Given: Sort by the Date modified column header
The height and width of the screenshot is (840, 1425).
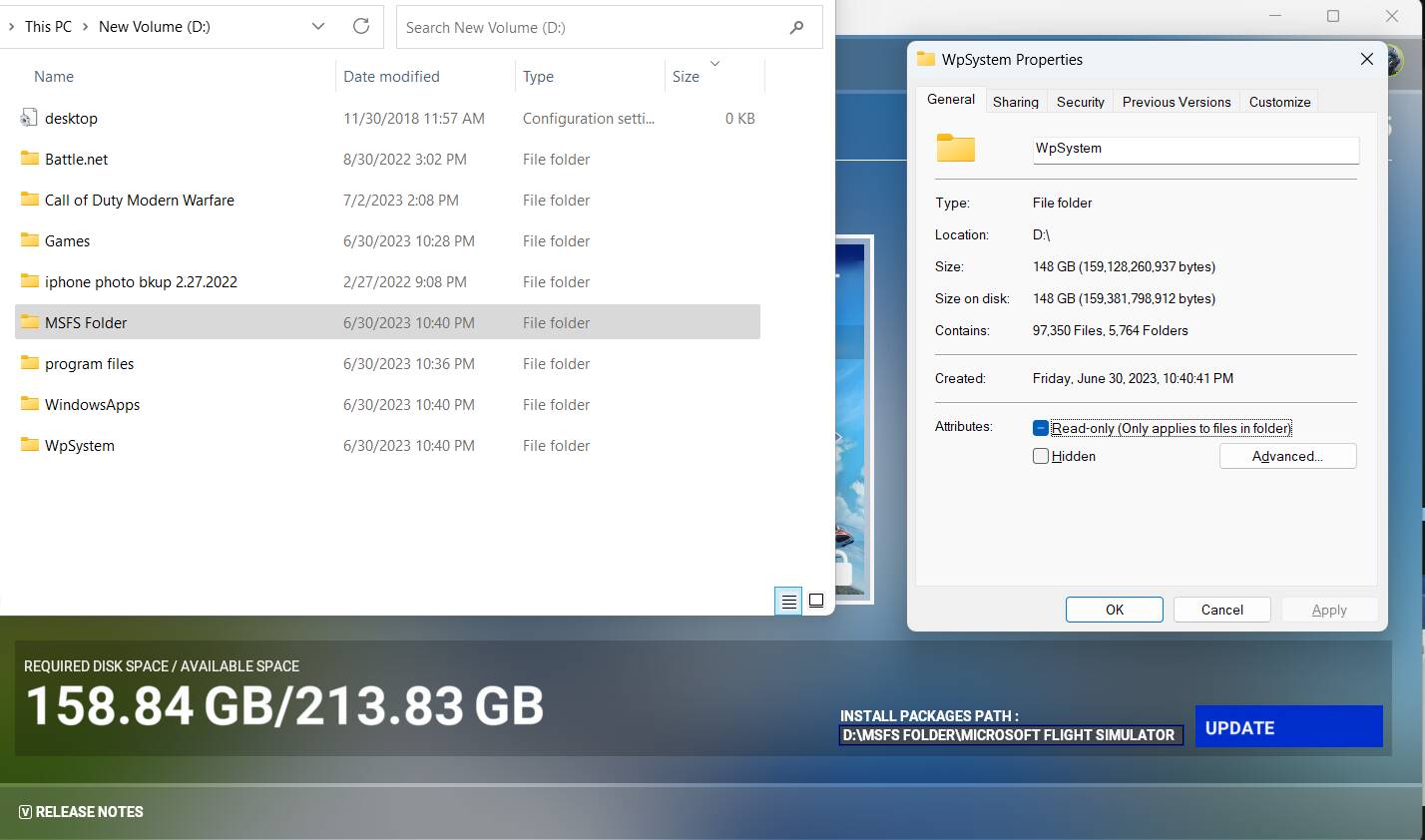Looking at the screenshot, I should click(x=391, y=77).
